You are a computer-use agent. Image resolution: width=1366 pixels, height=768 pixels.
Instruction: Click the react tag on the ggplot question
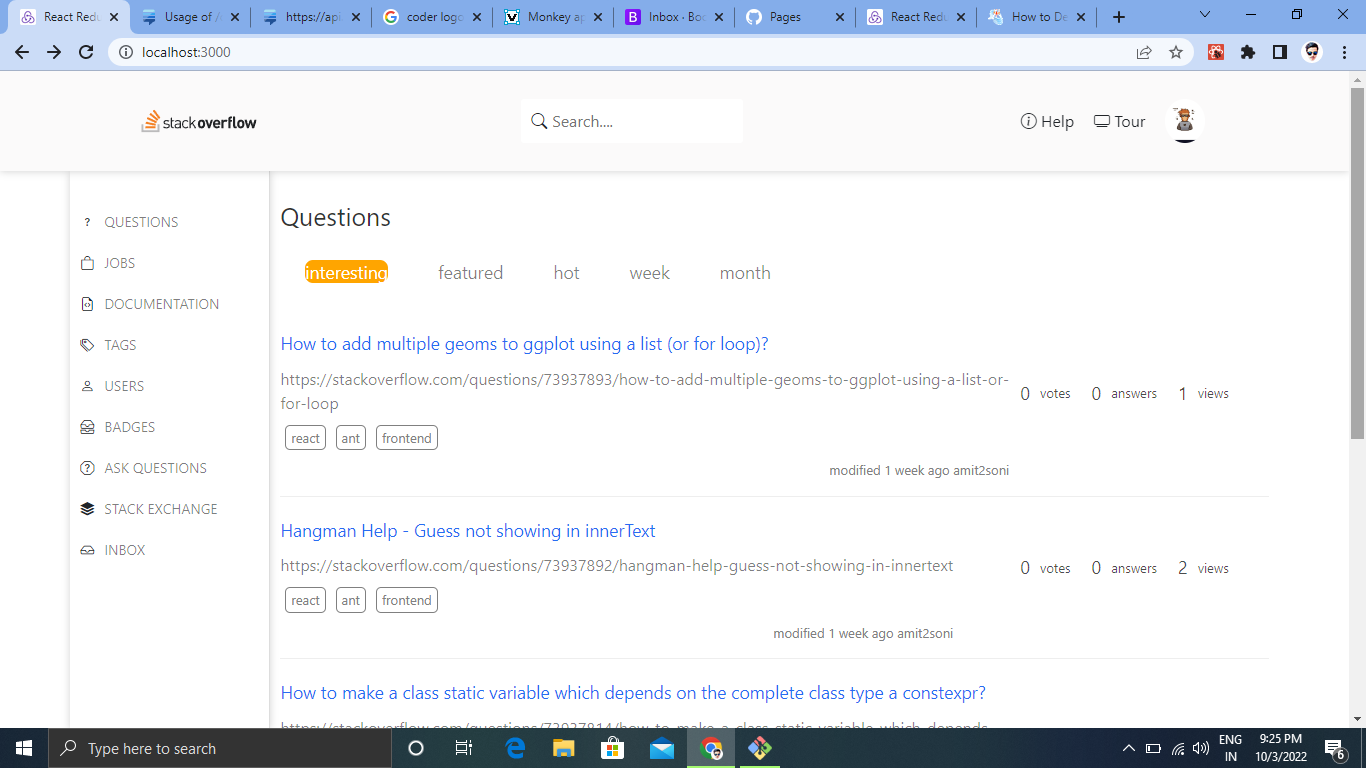305,437
